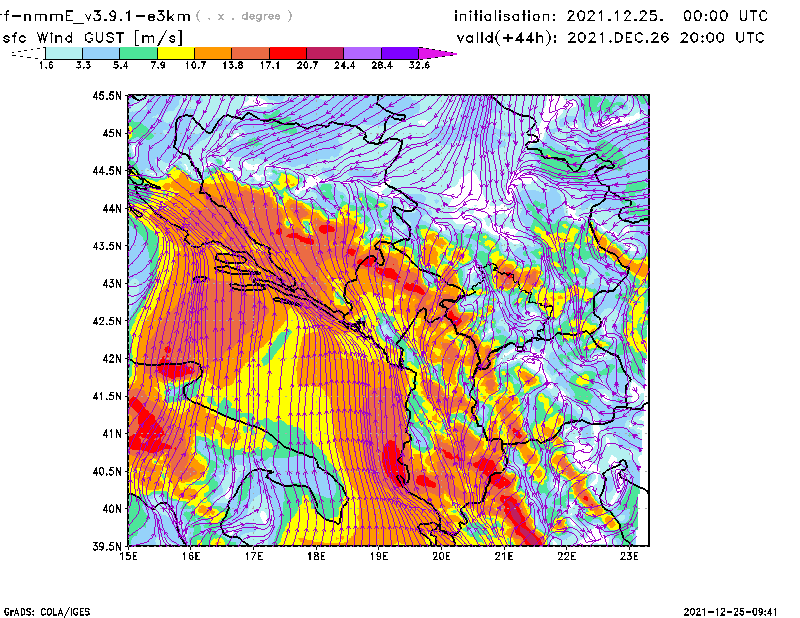Click the 44.5N latitude label
This screenshot has height=618, width=800.
[107, 170]
